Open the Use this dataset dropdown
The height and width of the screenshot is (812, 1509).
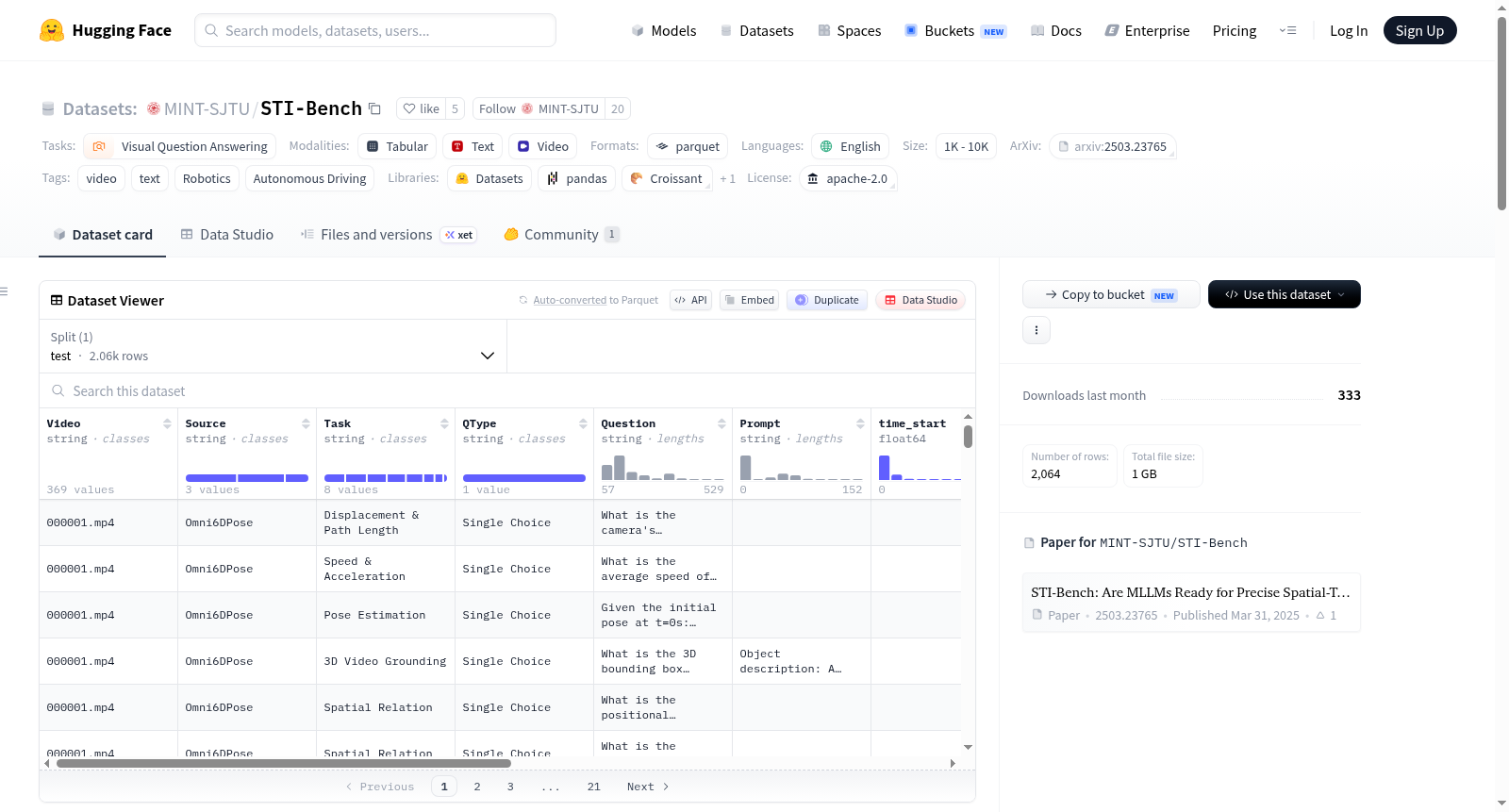click(x=1284, y=294)
